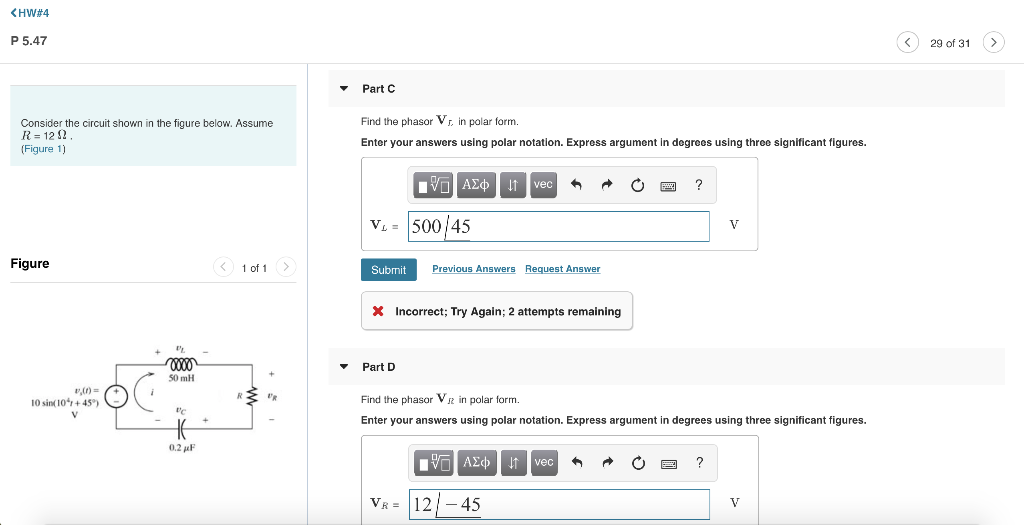Undo last edit in Part D toolbar
The height and width of the screenshot is (525, 1024).
577,463
